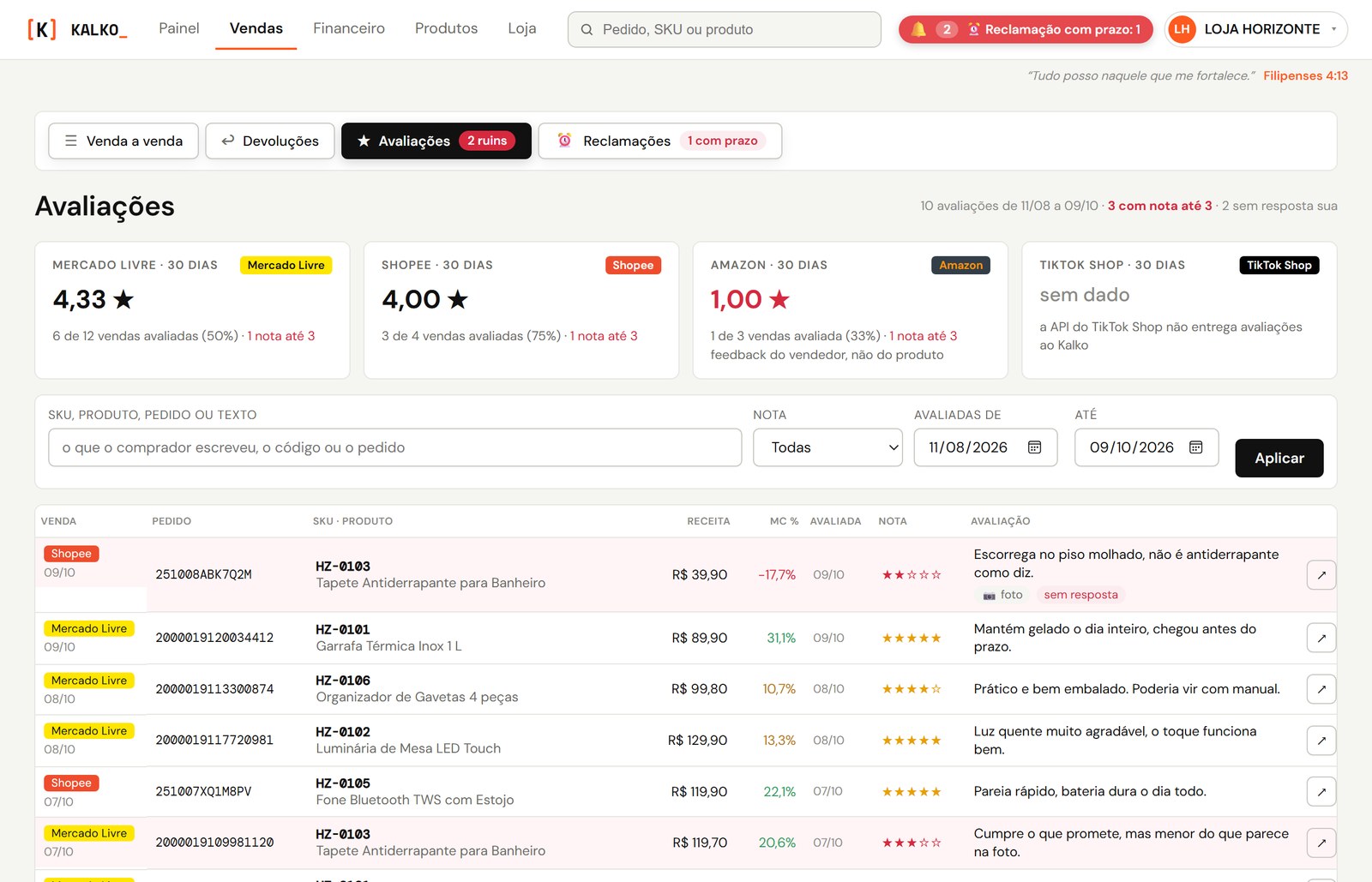Select the Vendas menu item
Screen dimensions: 1372x882
[x=256, y=28]
